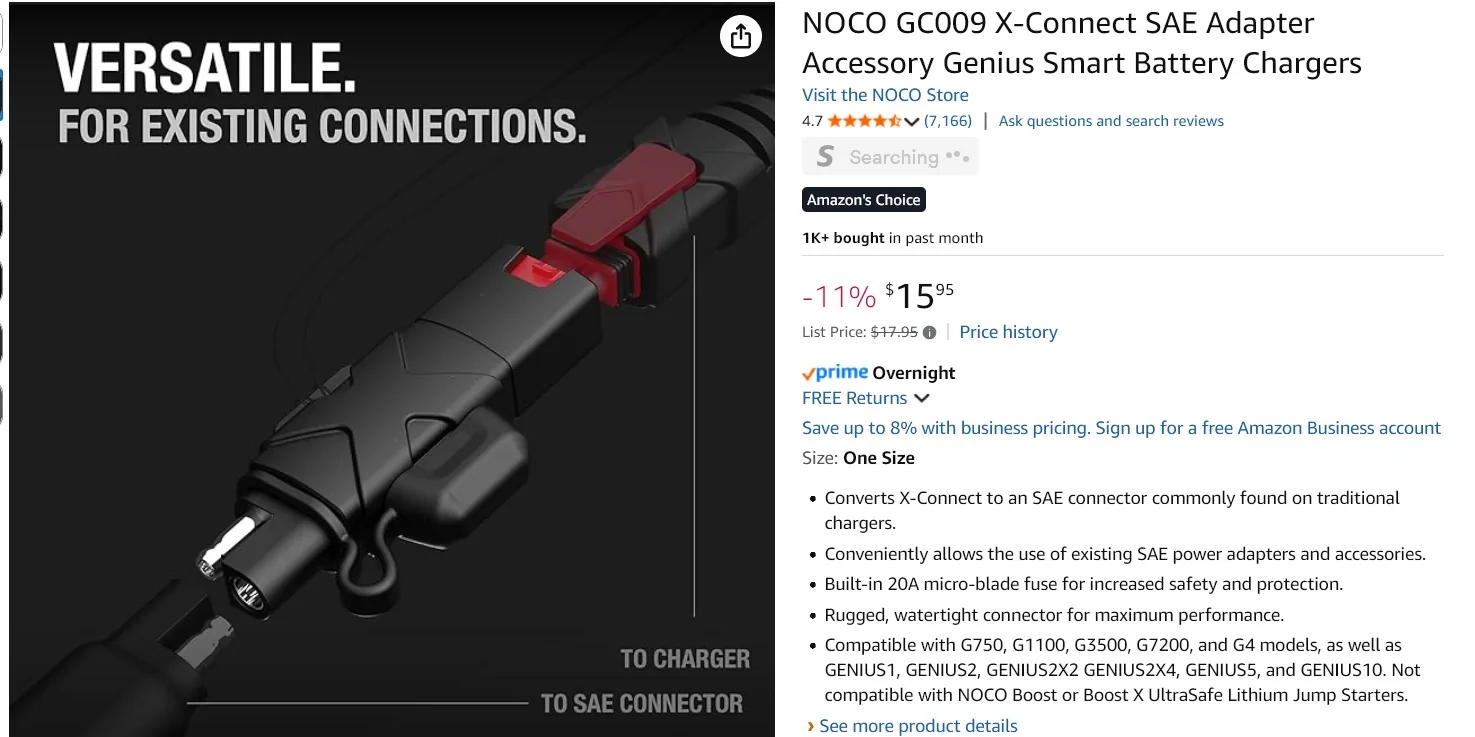The image size is (1475, 737).
Task: Open Ask questions and search reviews
Action: coord(1110,120)
